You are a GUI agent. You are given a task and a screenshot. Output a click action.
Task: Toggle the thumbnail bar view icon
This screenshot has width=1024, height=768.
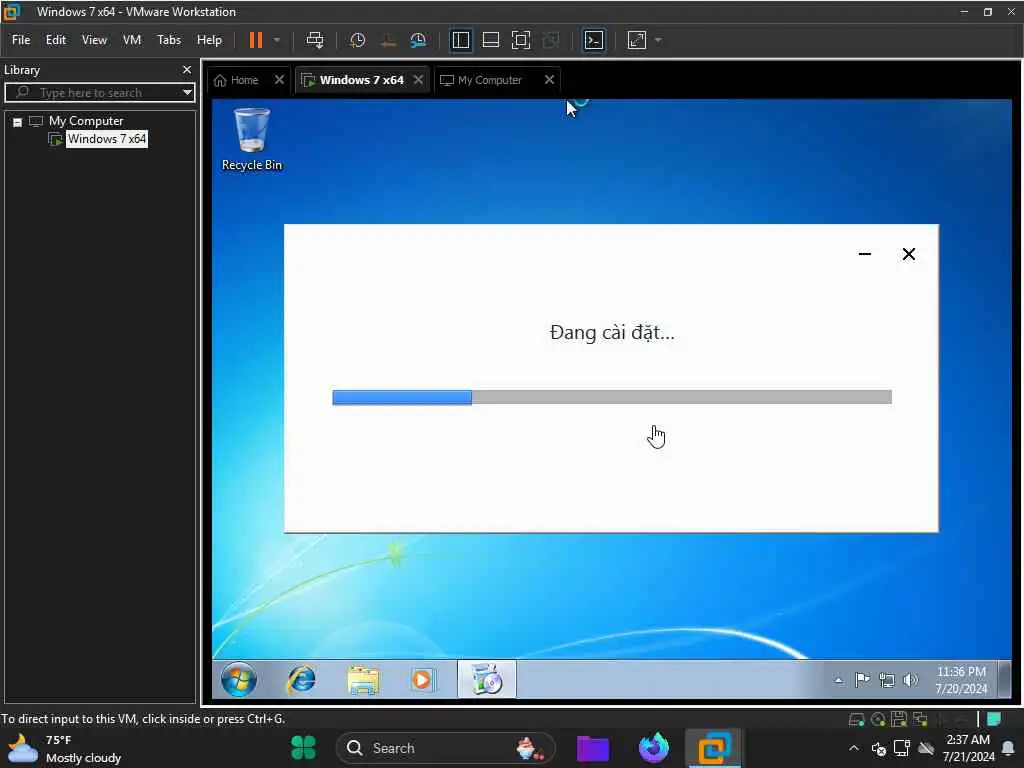(490, 40)
